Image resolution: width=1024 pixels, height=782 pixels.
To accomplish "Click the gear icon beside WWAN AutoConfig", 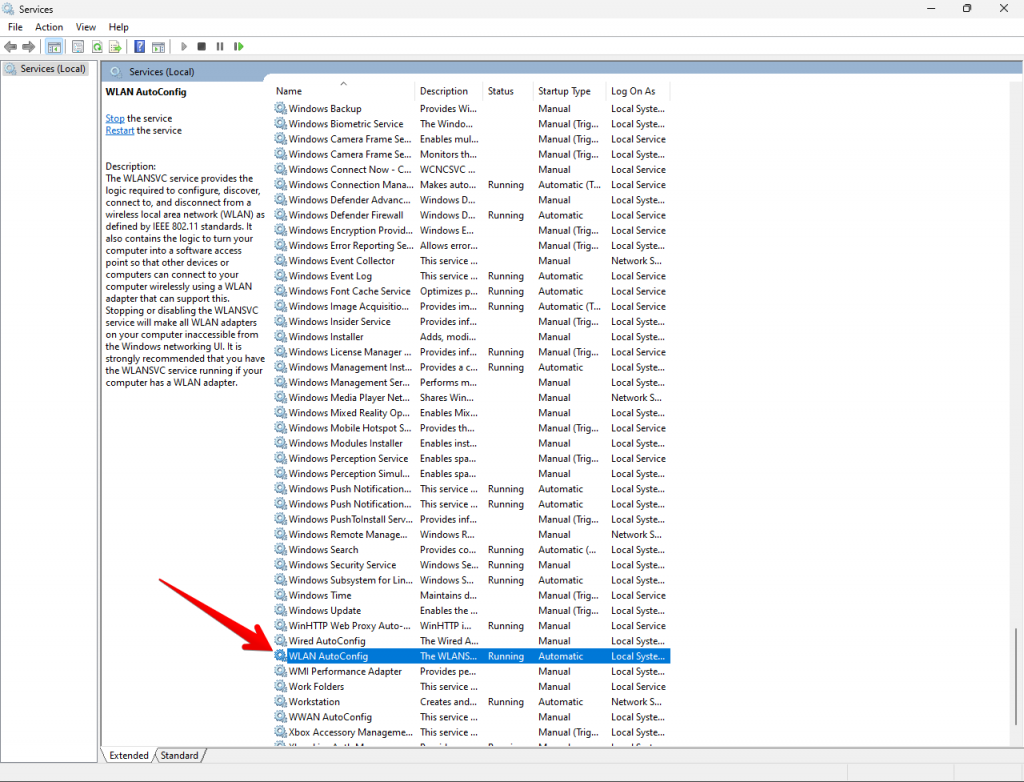I will pyautogui.click(x=280, y=717).
